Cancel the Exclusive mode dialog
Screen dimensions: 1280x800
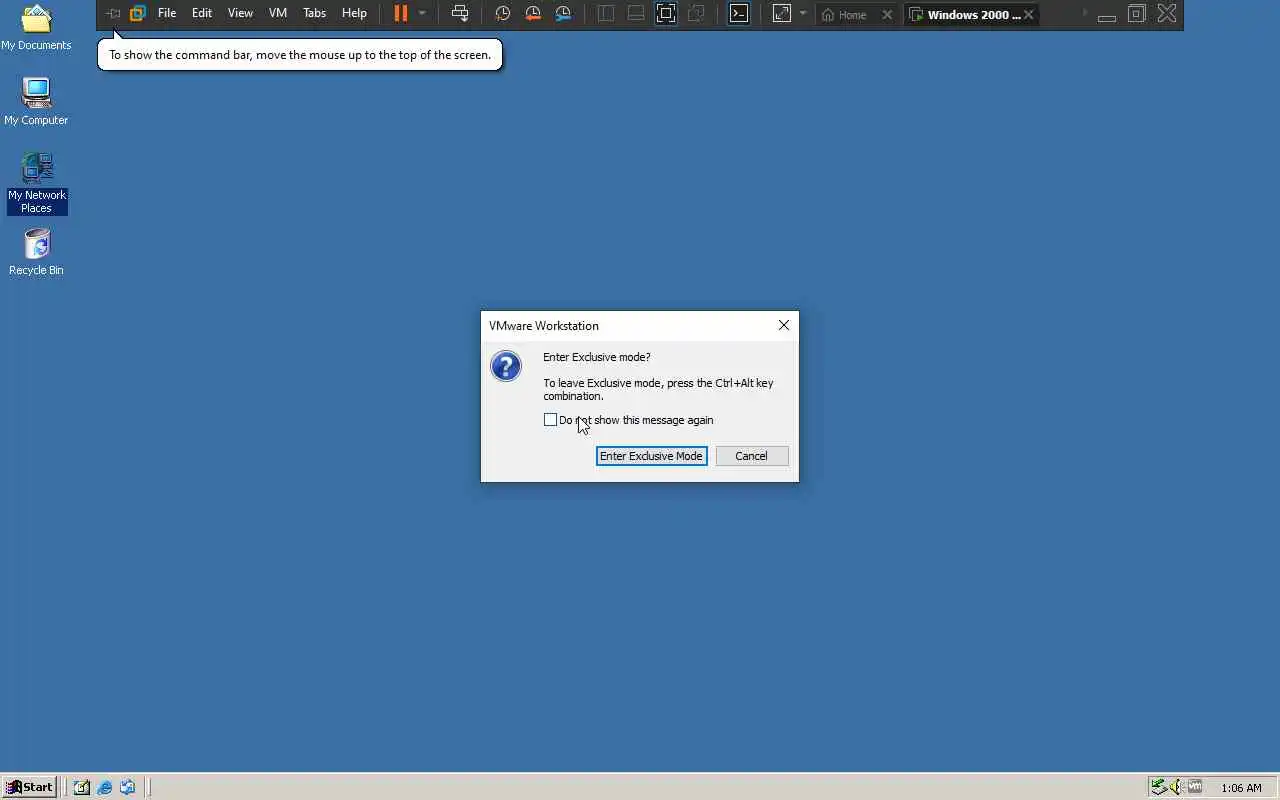tap(752, 456)
